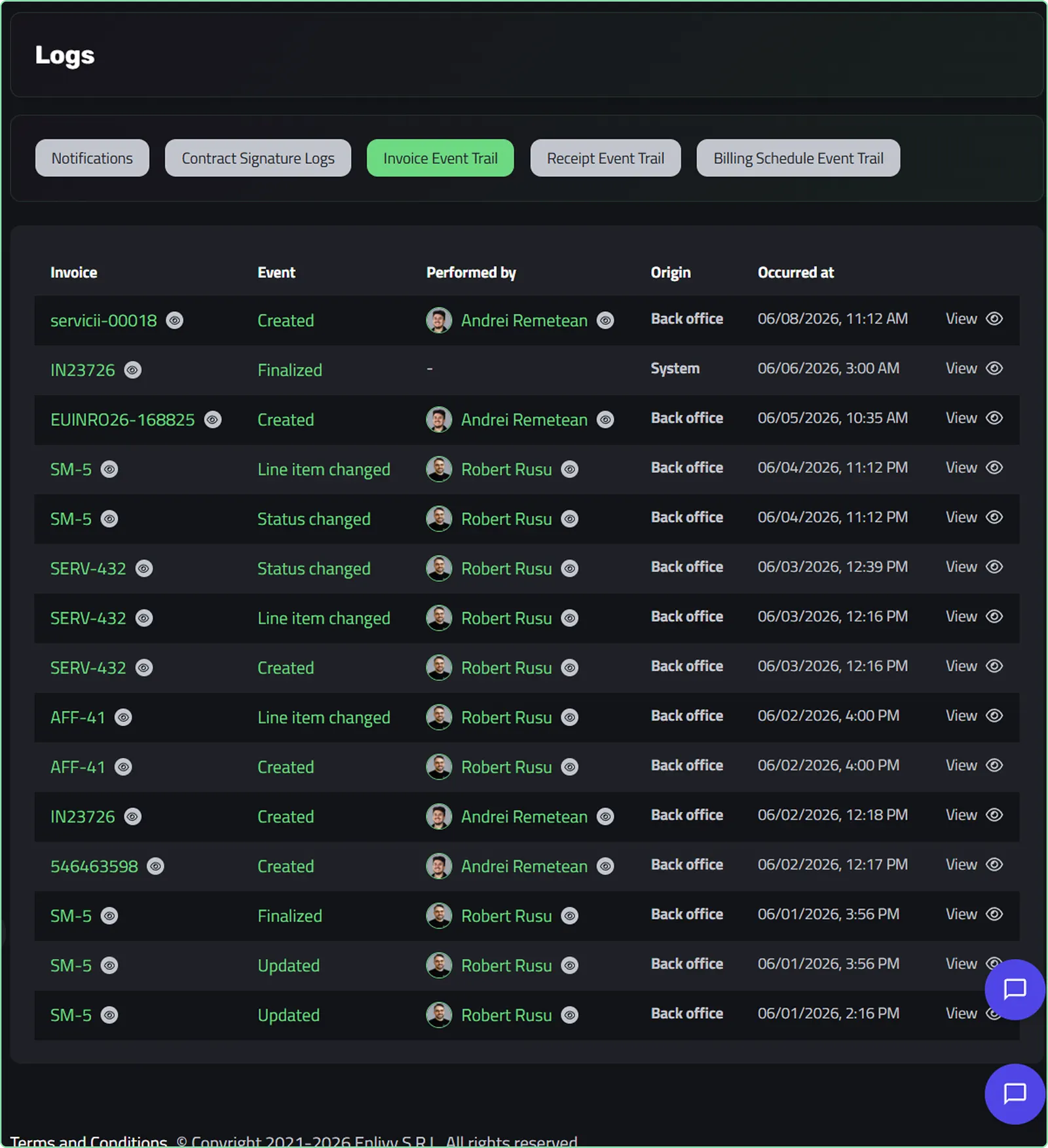Click View text for SM-5 Finalized event
The width and height of the screenshot is (1048, 1148).
coord(961,914)
